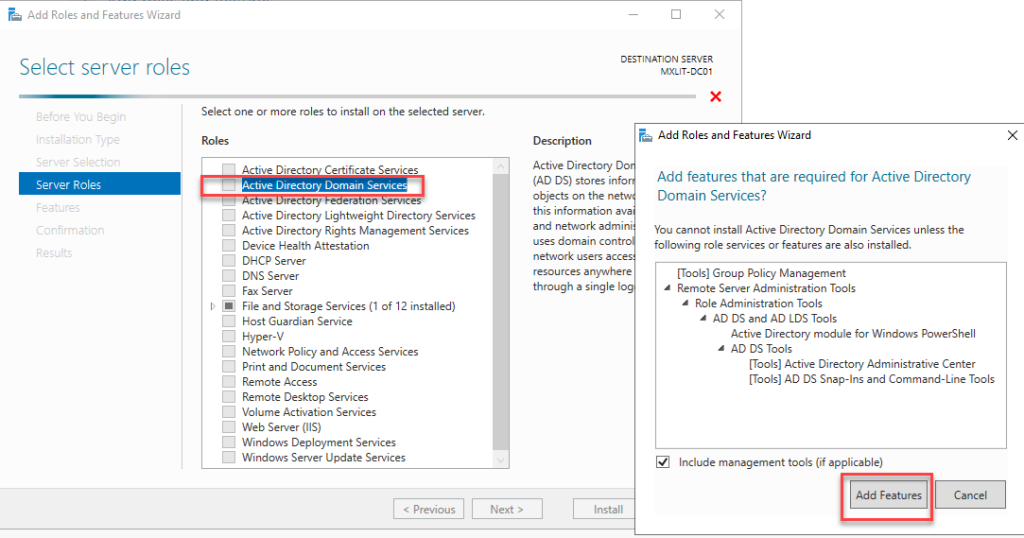Maximize the main wizard window
This screenshot has width=1024, height=538.
pos(676,15)
